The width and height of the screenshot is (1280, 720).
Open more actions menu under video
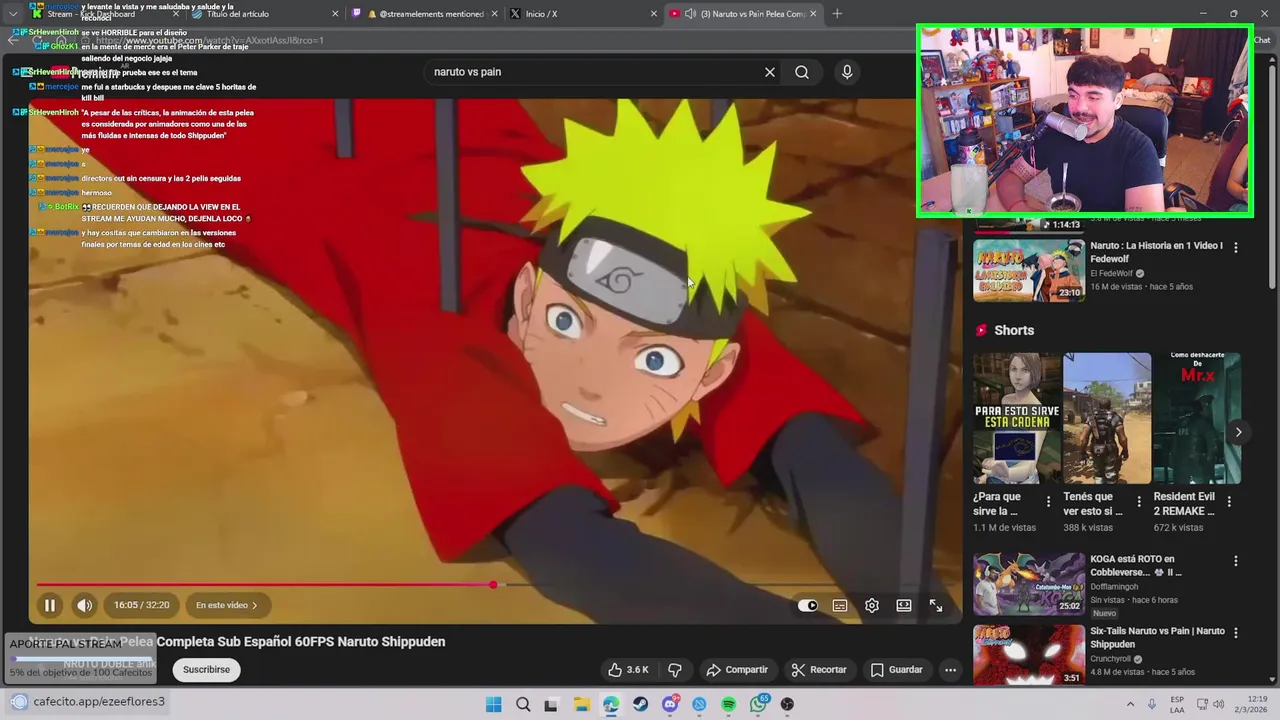pos(951,670)
